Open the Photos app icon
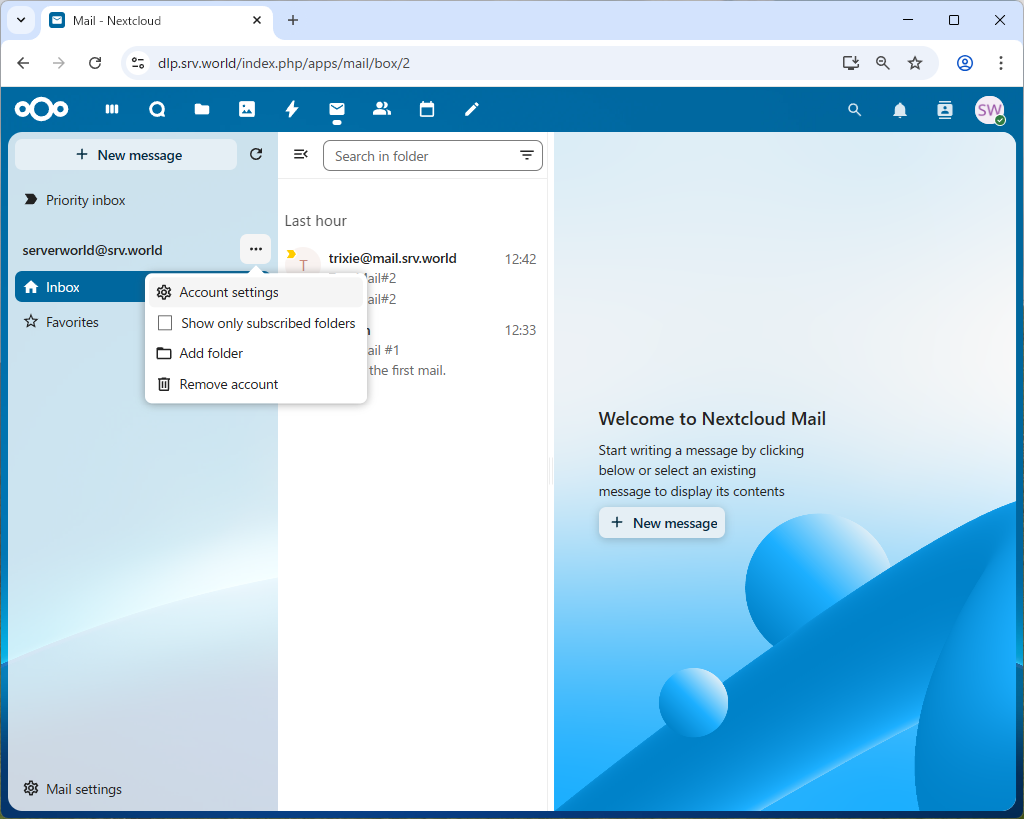The image size is (1024, 819). 247,109
